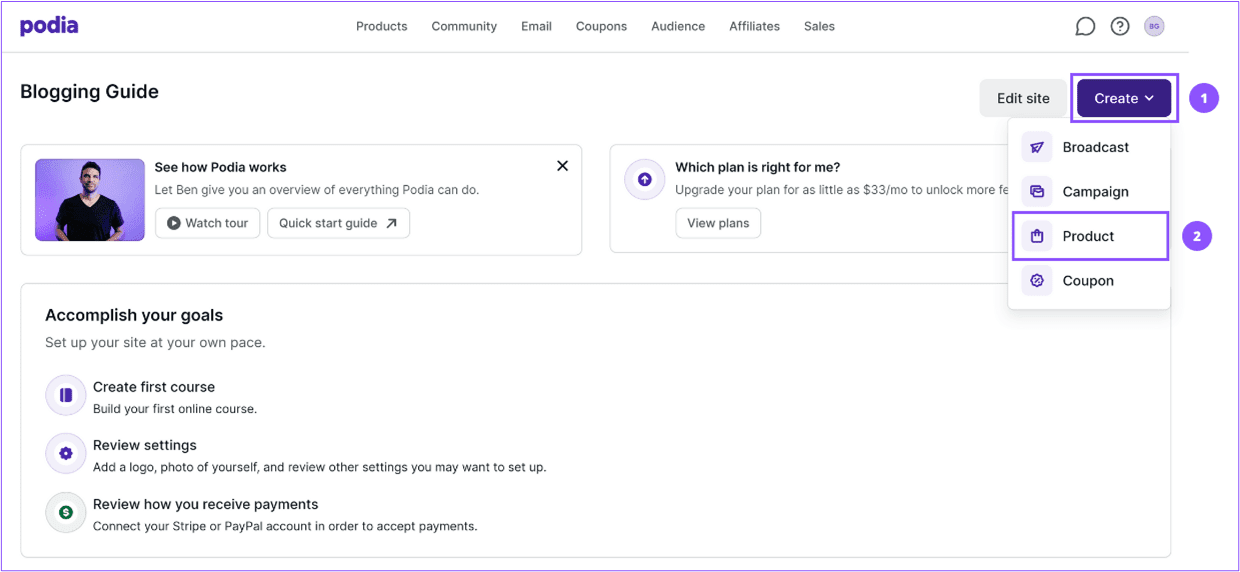Select Campaign from the Create menu
Viewport: 1240px width, 572px height.
coord(1089,191)
